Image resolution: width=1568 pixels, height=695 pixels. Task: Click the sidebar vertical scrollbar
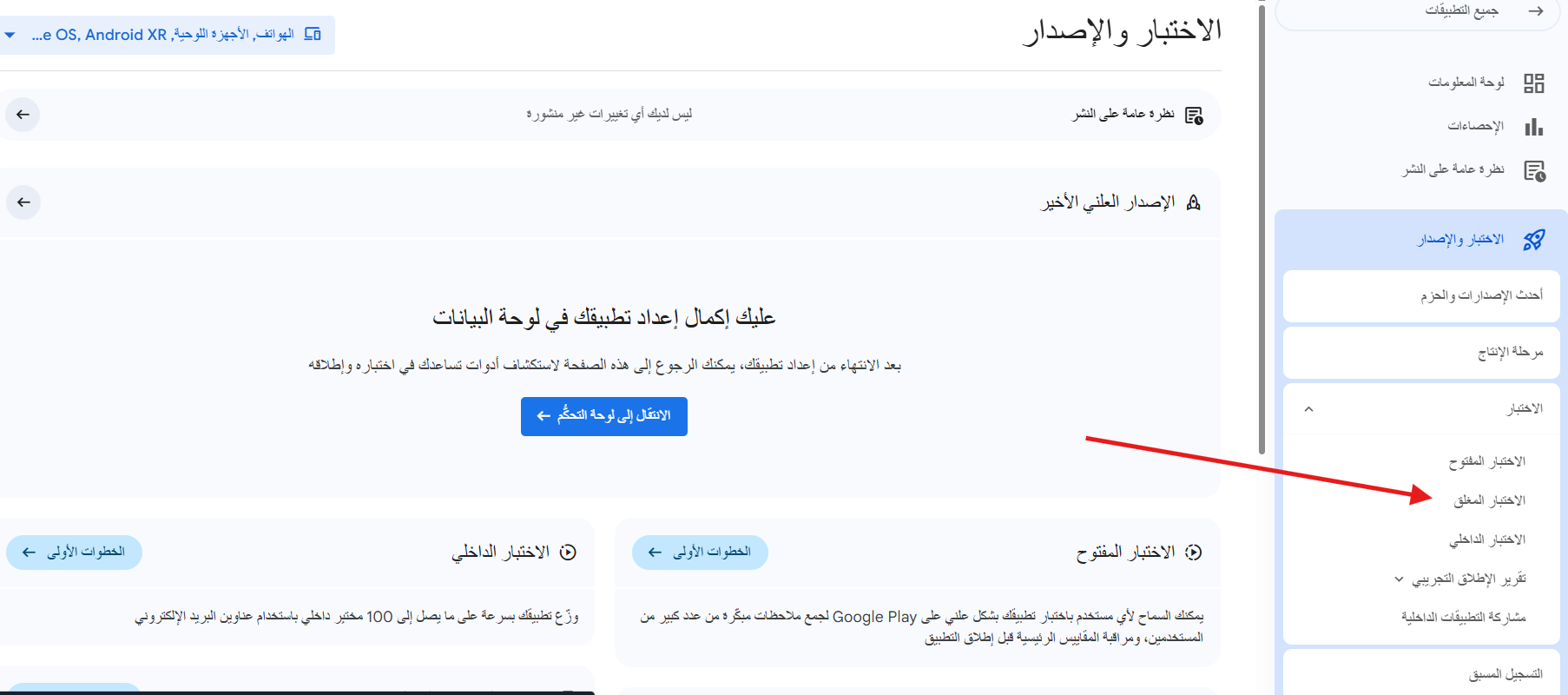(1262, 226)
